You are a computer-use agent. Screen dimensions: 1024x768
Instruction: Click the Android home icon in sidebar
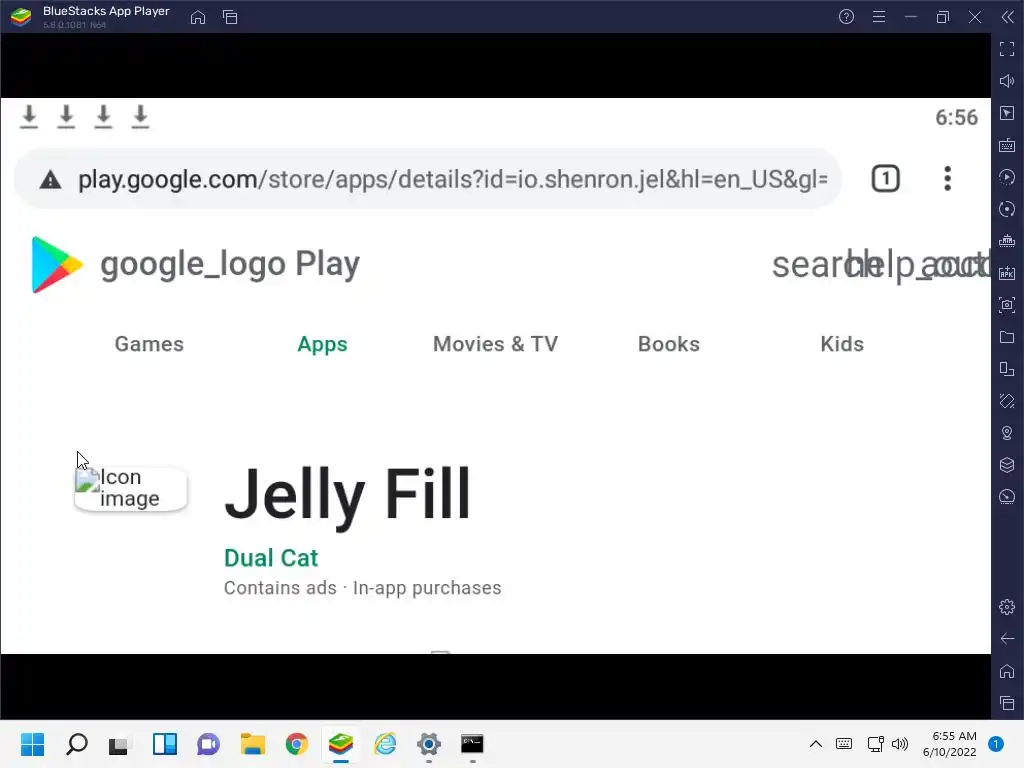(x=1007, y=671)
